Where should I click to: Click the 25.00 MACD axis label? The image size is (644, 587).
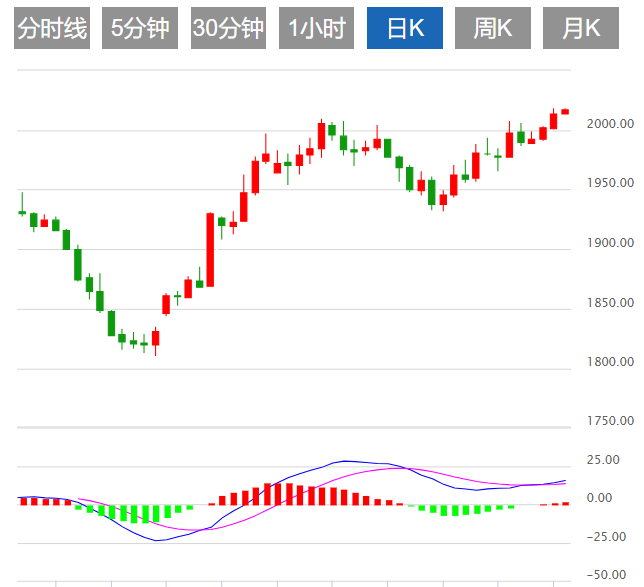tap(603, 460)
